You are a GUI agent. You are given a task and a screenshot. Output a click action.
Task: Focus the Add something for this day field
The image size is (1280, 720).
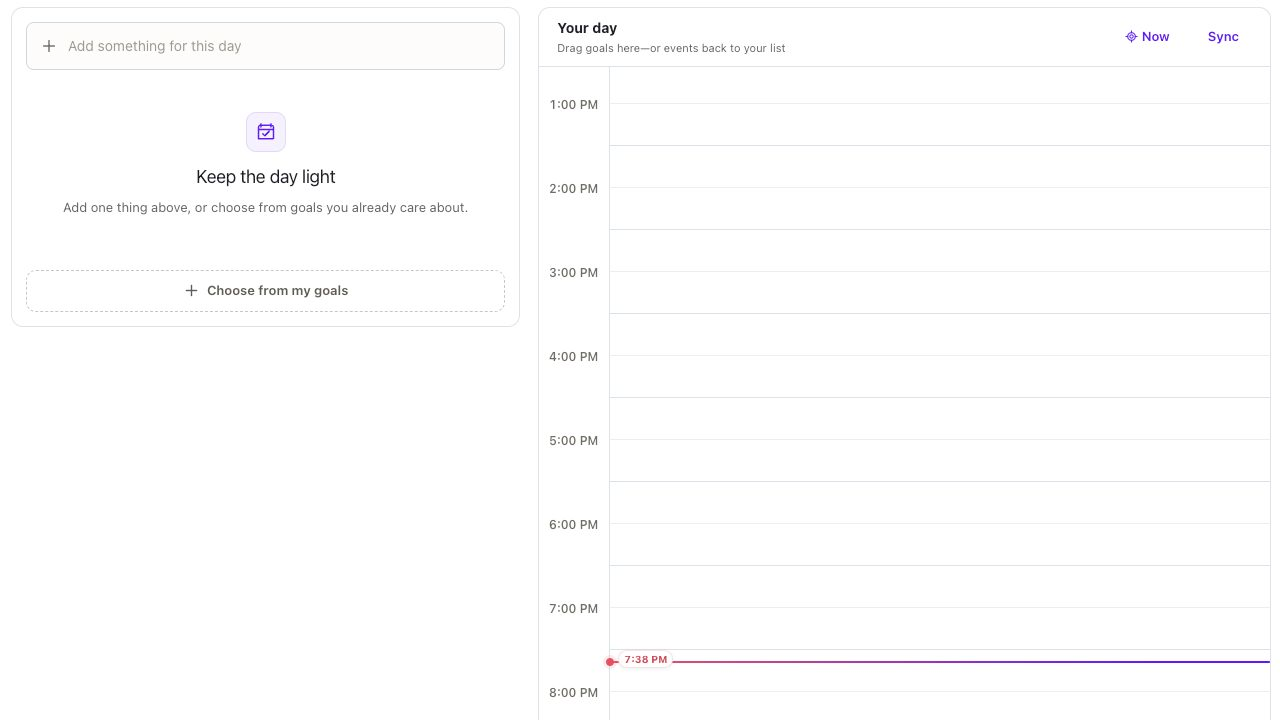point(265,46)
